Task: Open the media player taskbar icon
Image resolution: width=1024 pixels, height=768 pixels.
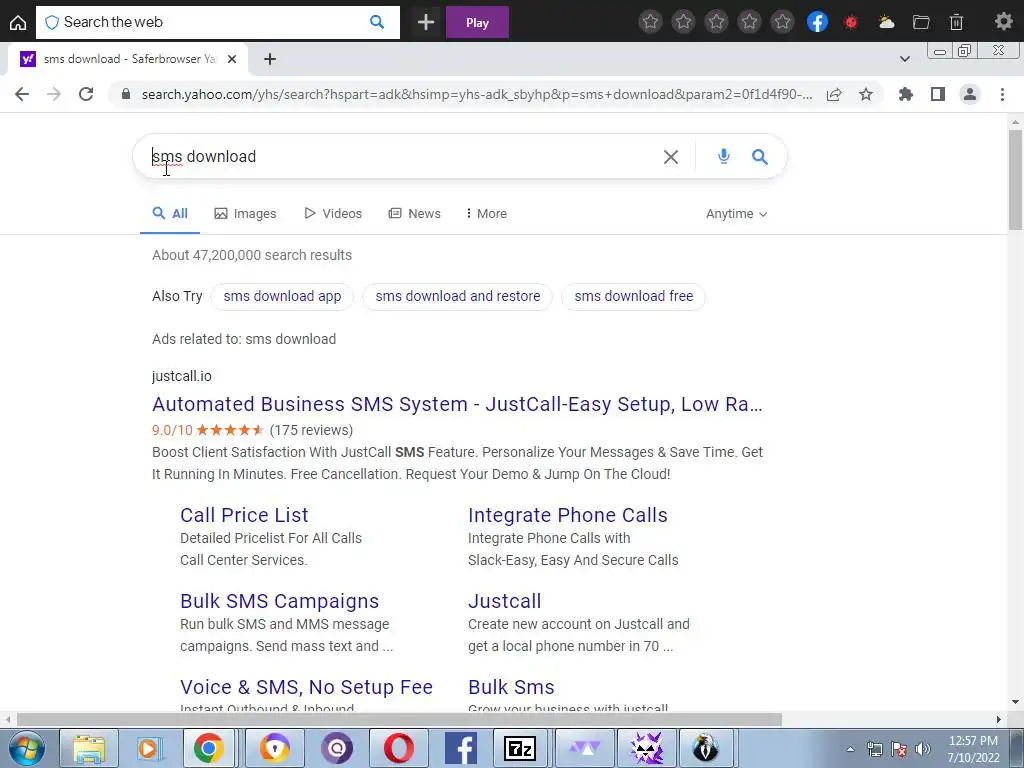Action: tap(149, 748)
